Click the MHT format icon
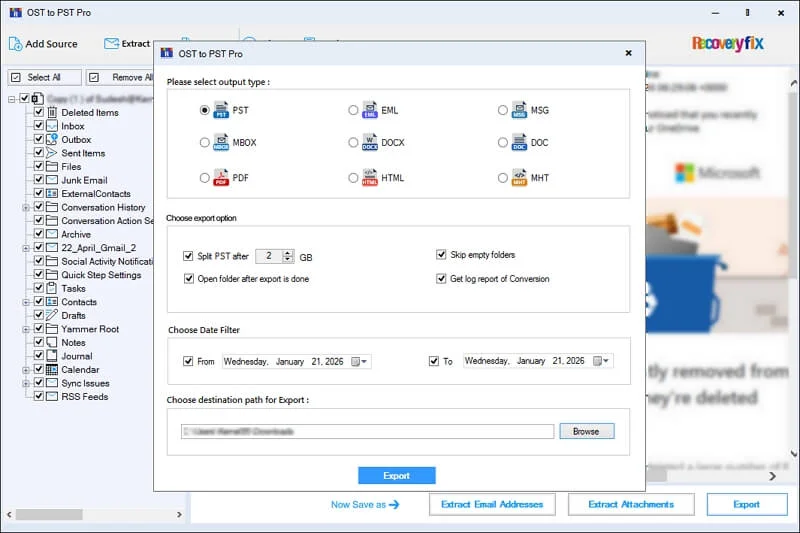The height and width of the screenshot is (533, 800). pyautogui.click(x=519, y=177)
